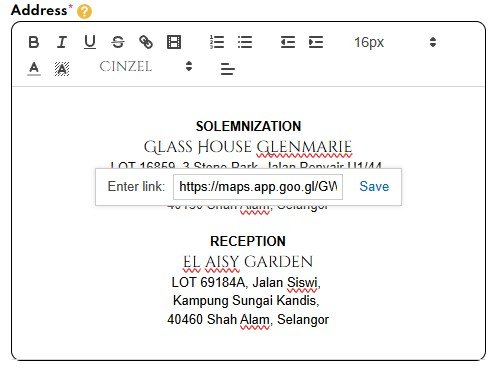Open the text color picker
This screenshot has width=496, height=372.
point(34,69)
